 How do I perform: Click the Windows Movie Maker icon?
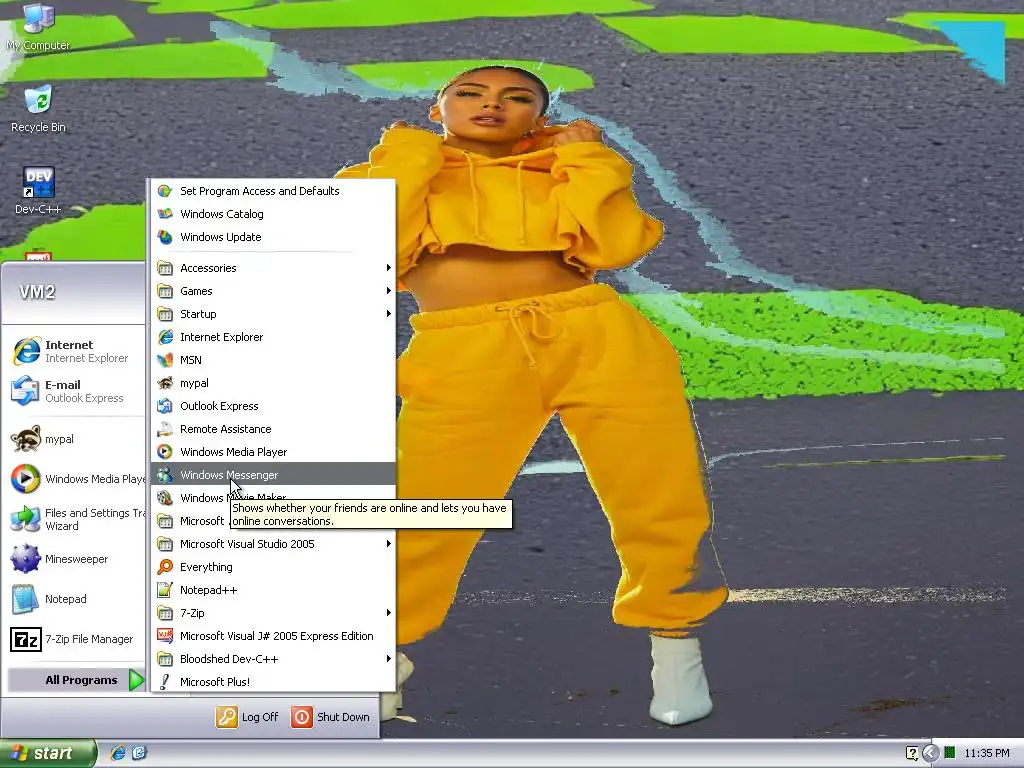click(165, 498)
